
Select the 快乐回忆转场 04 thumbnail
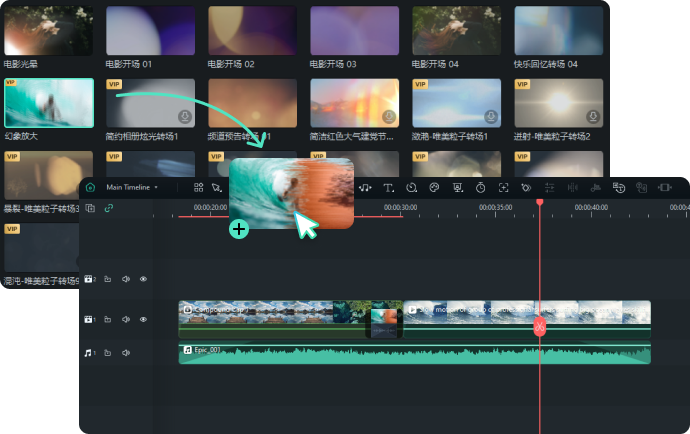(558, 30)
